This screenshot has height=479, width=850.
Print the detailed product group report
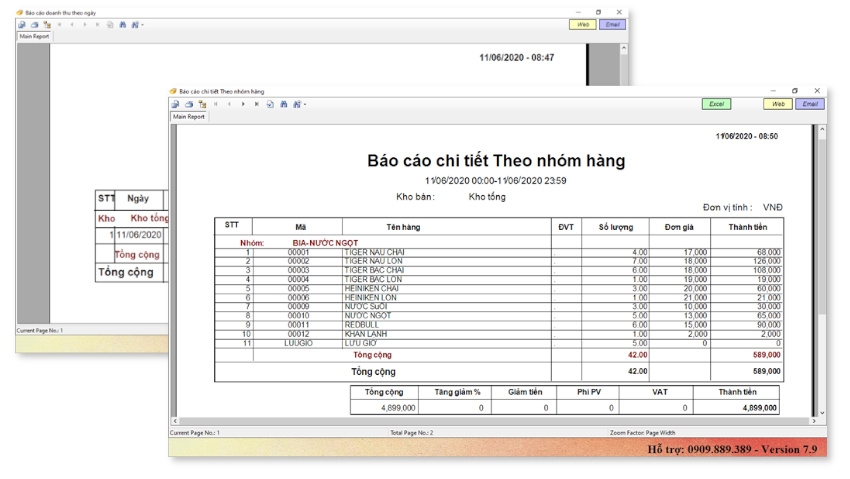188,104
